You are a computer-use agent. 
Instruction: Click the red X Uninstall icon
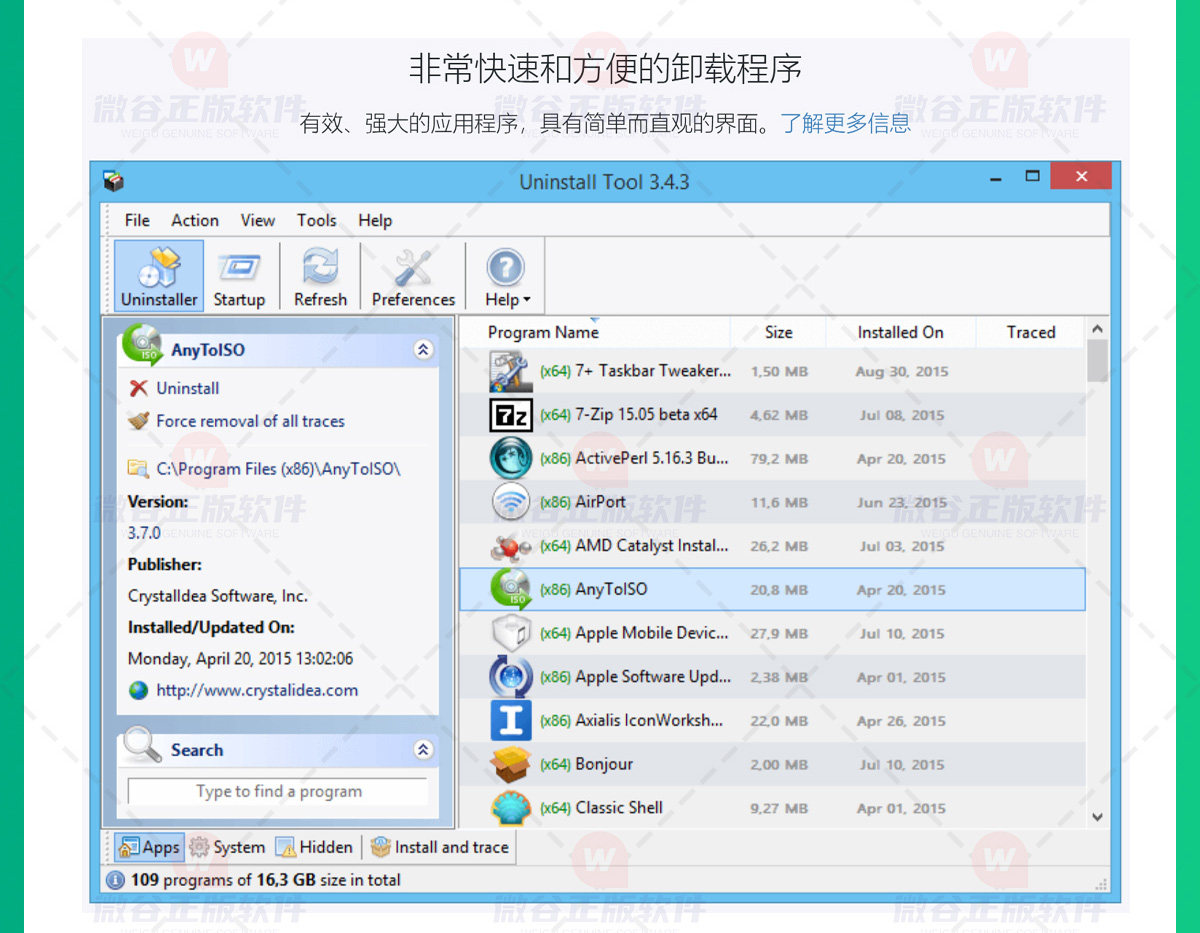coord(138,388)
